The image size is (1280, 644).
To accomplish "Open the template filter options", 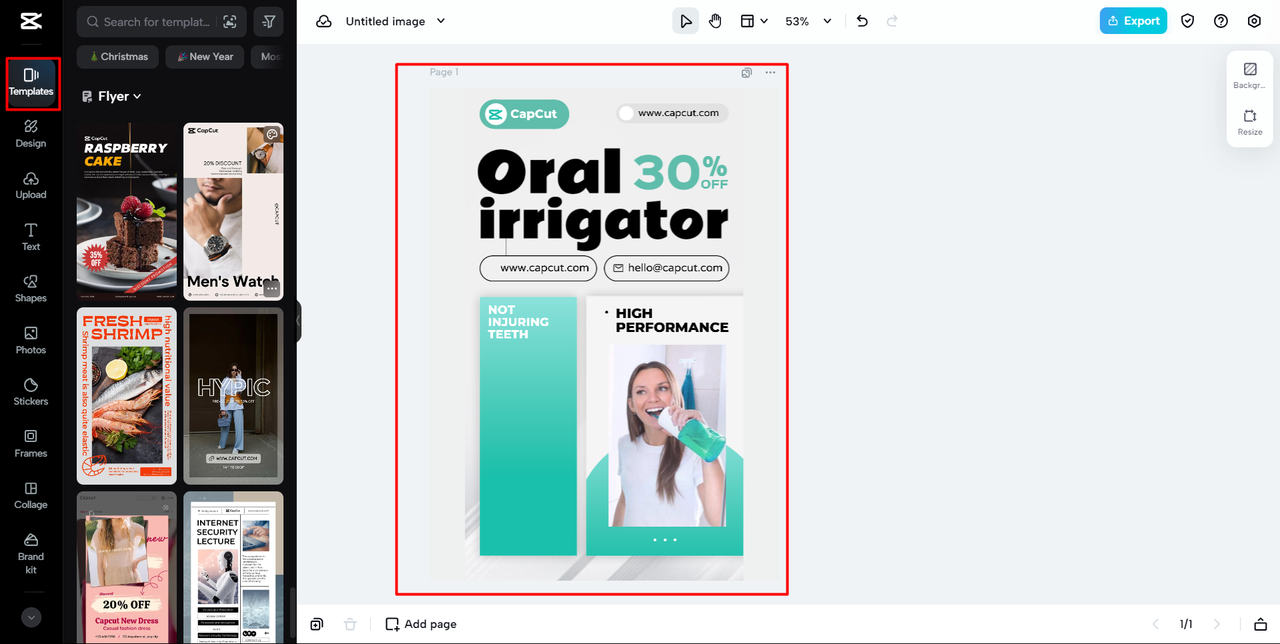I will point(268,21).
